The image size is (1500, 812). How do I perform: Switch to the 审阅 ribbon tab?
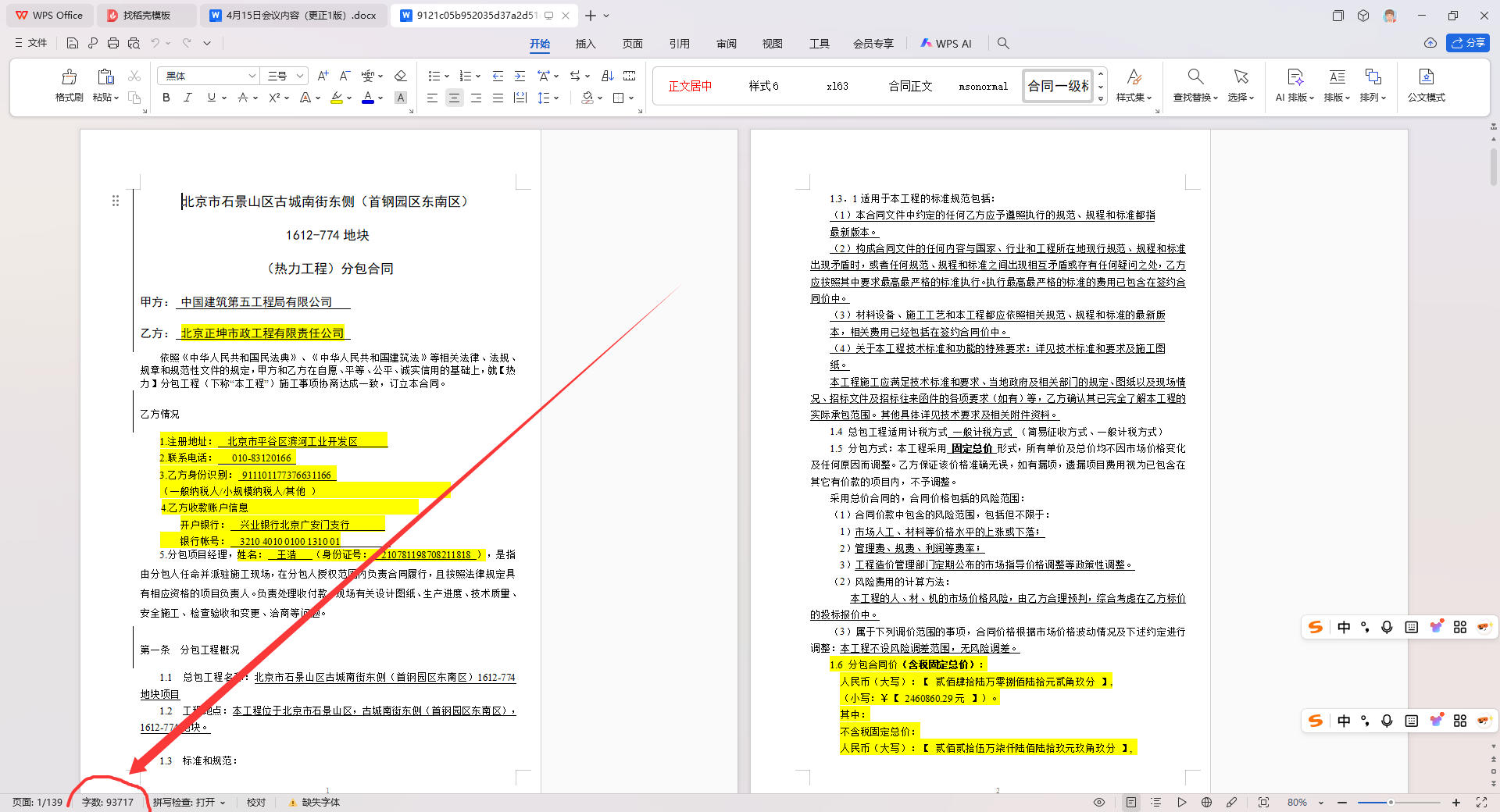click(x=727, y=44)
